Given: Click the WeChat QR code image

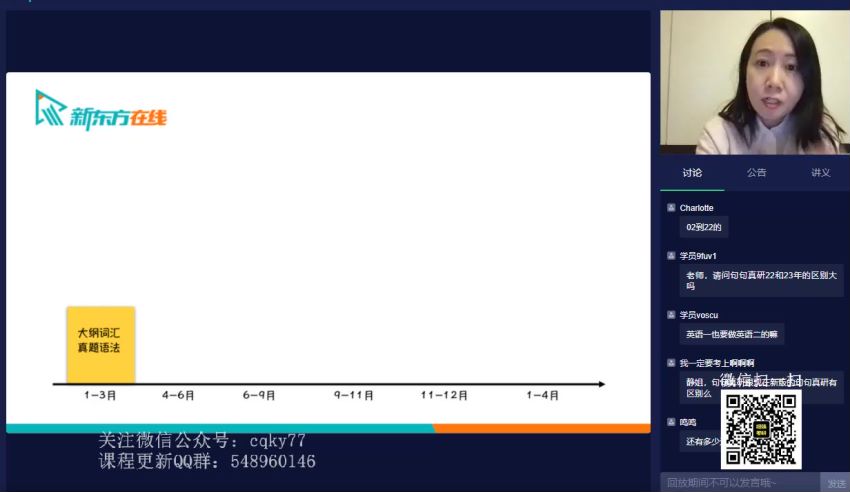Looking at the screenshot, I should pos(761,429).
